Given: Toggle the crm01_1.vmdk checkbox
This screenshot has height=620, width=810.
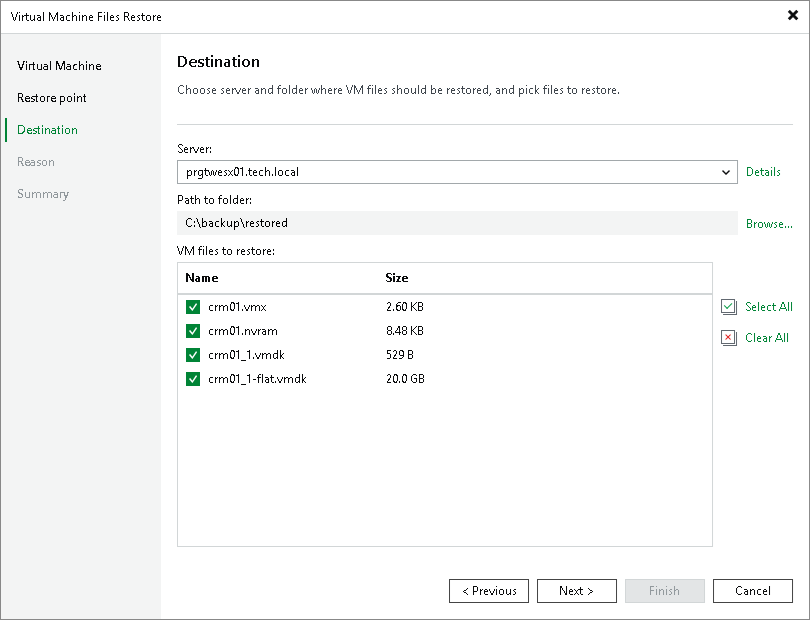Looking at the screenshot, I should 193,355.
